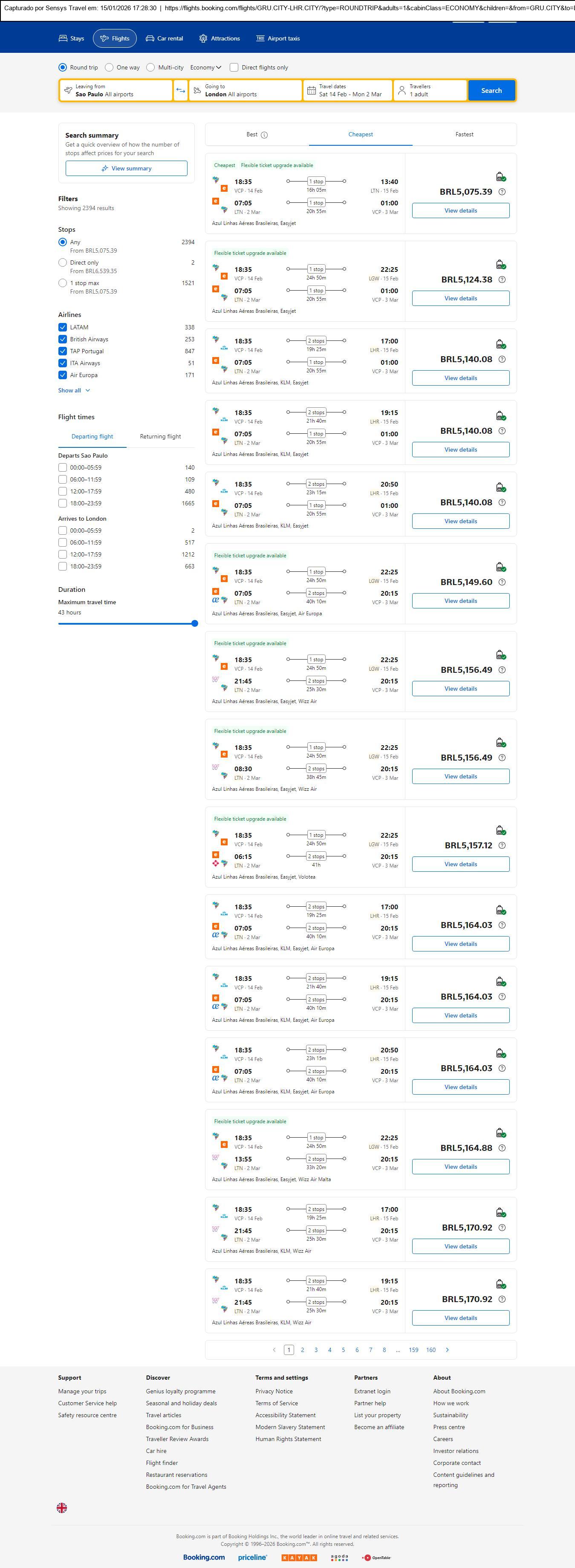Switch to the Fastest sorting tab
Viewport: 575px width, 1568px height.
pos(464,135)
